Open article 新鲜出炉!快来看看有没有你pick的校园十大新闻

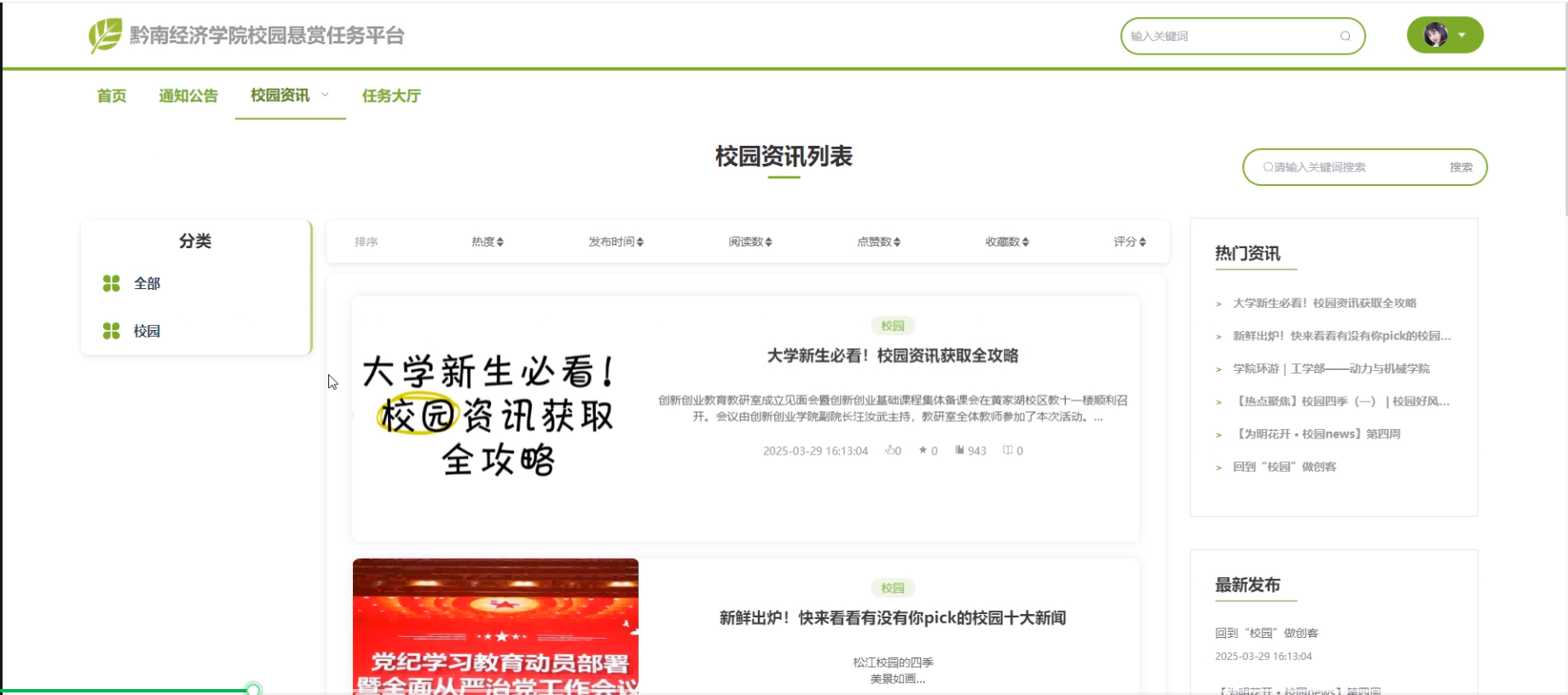point(893,618)
